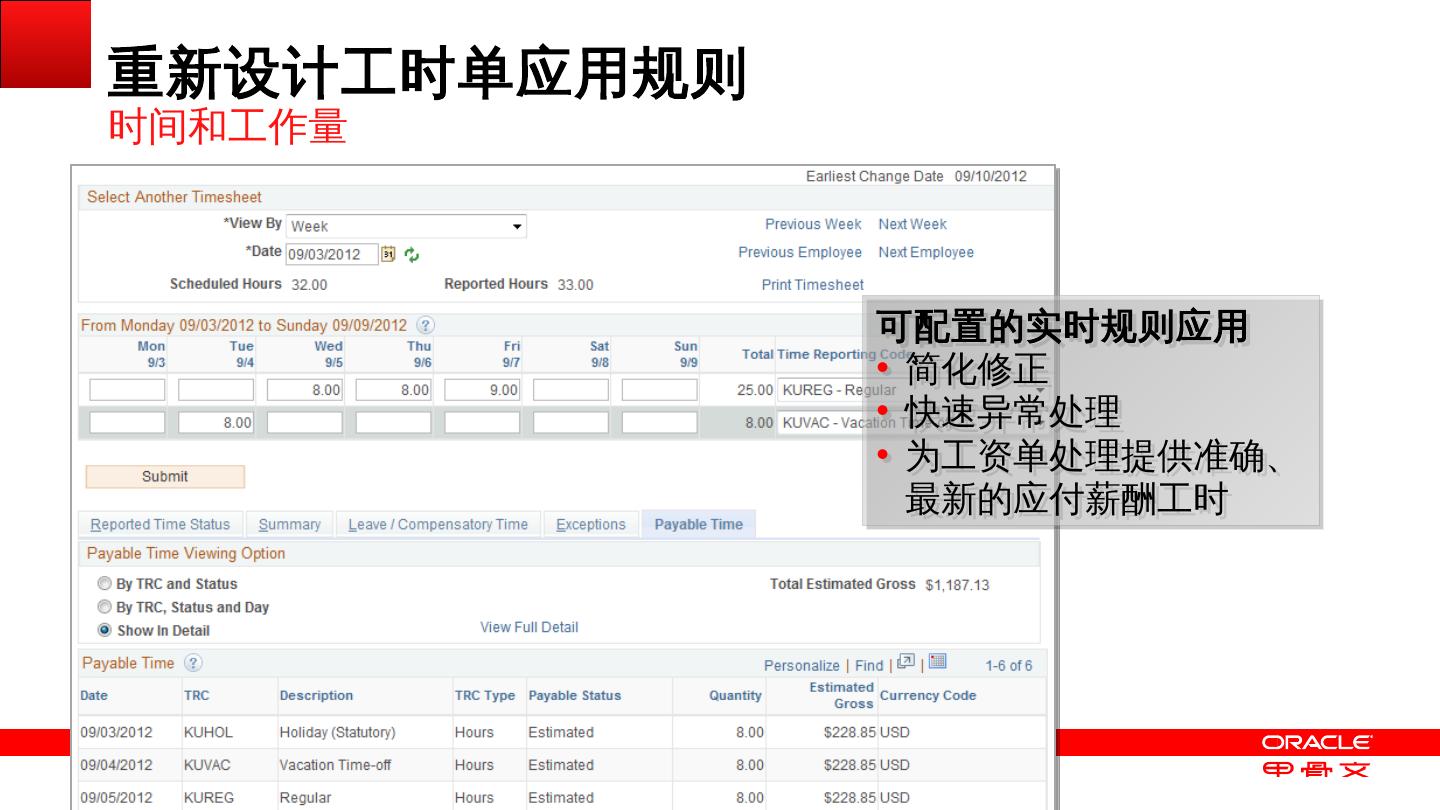Select By TRC, Status and Day option
The image size is (1440, 810).
(x=104, y=607)
